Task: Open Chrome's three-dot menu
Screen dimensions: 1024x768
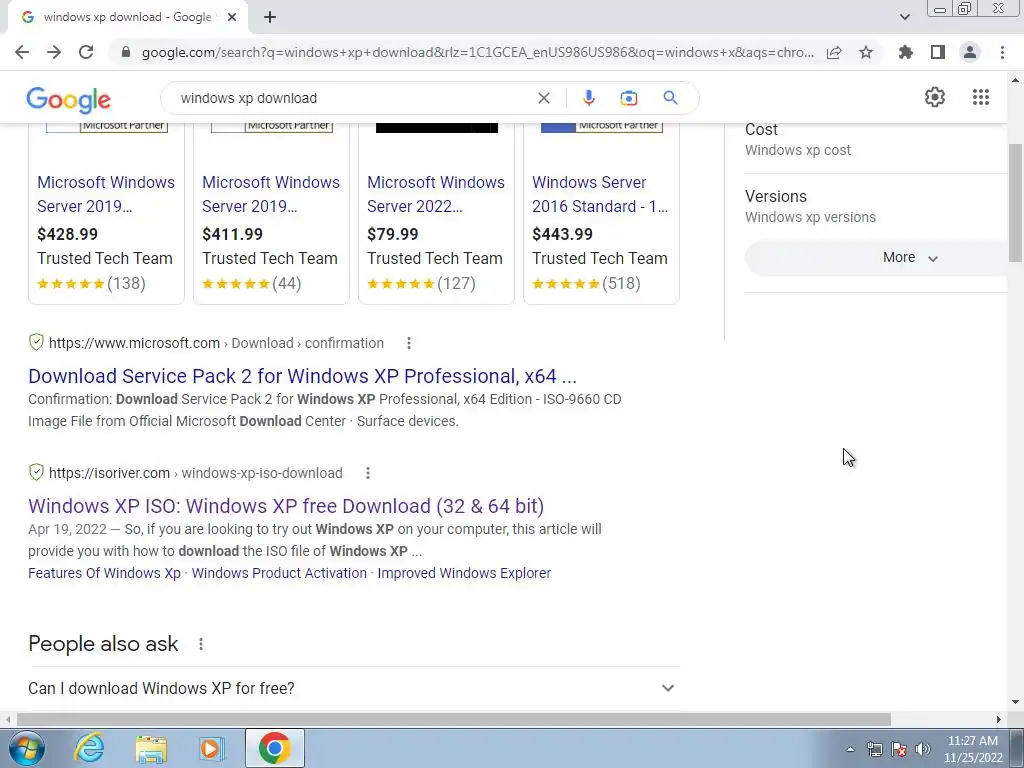Action: tap(1002, 52)
